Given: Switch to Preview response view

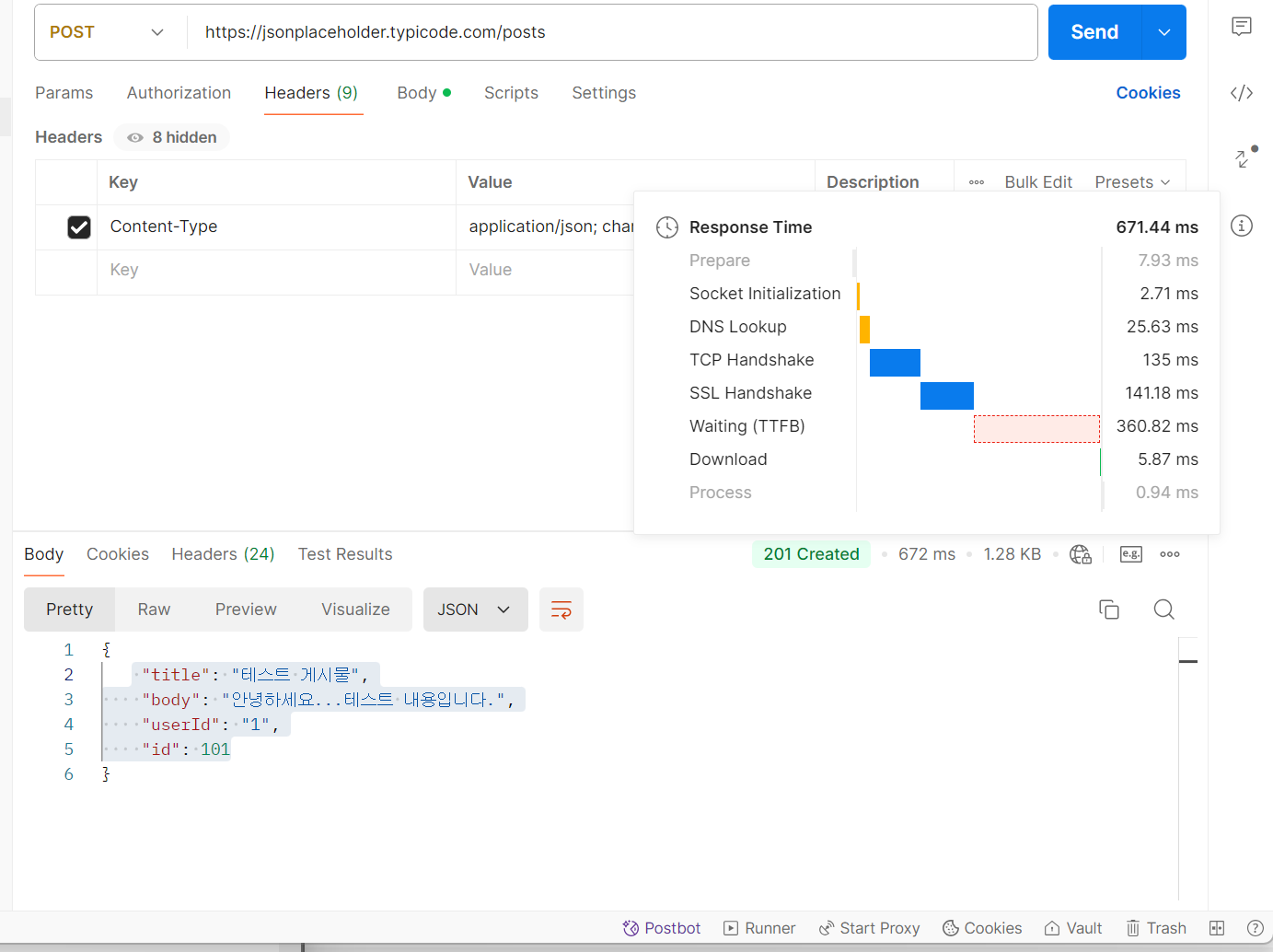Looking at the screenshot, I should point(246,610).
